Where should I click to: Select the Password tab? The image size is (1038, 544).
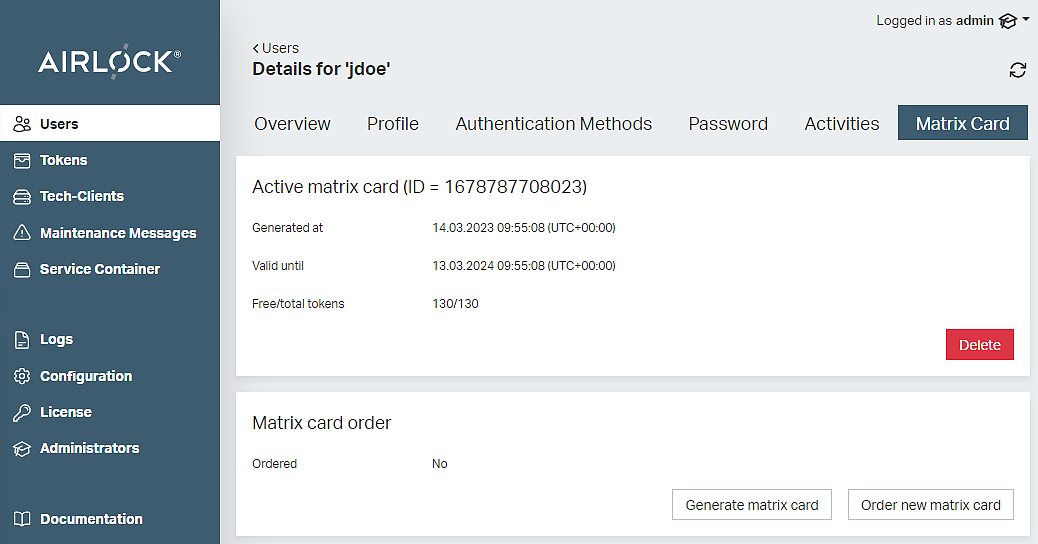coord(728,124)
